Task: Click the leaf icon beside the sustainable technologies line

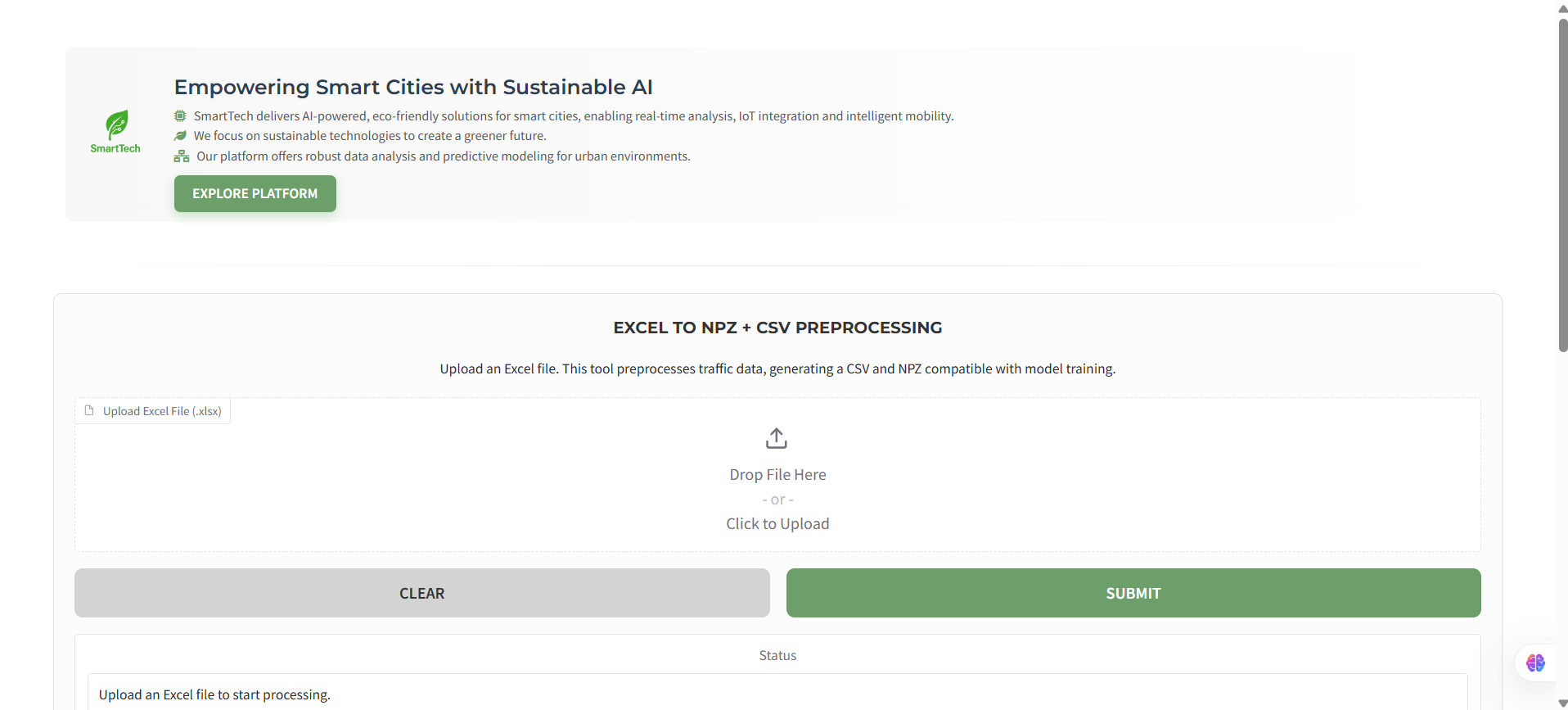Action: [180, 136]
